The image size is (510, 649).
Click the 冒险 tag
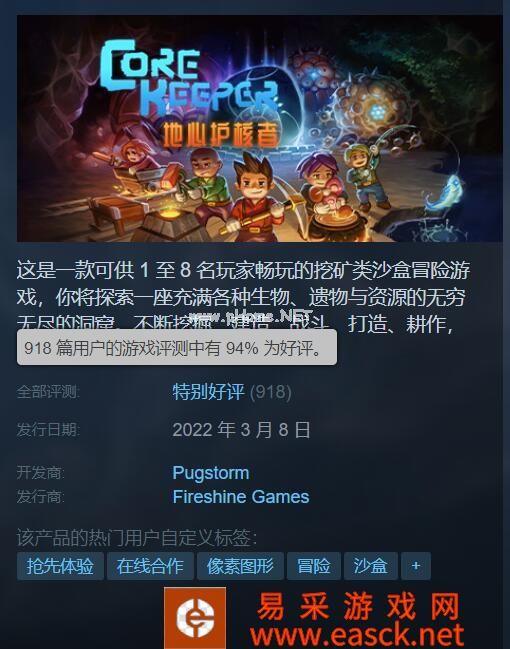314,566
